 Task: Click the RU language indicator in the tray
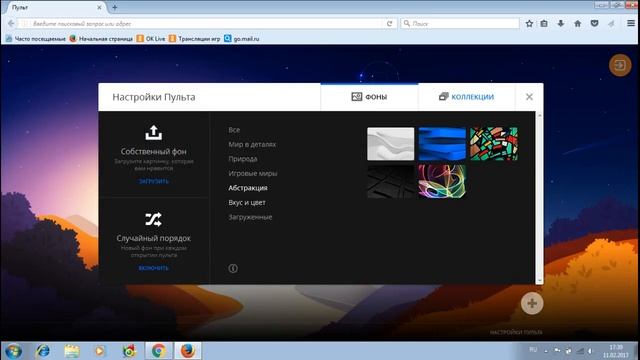(533, 350)
